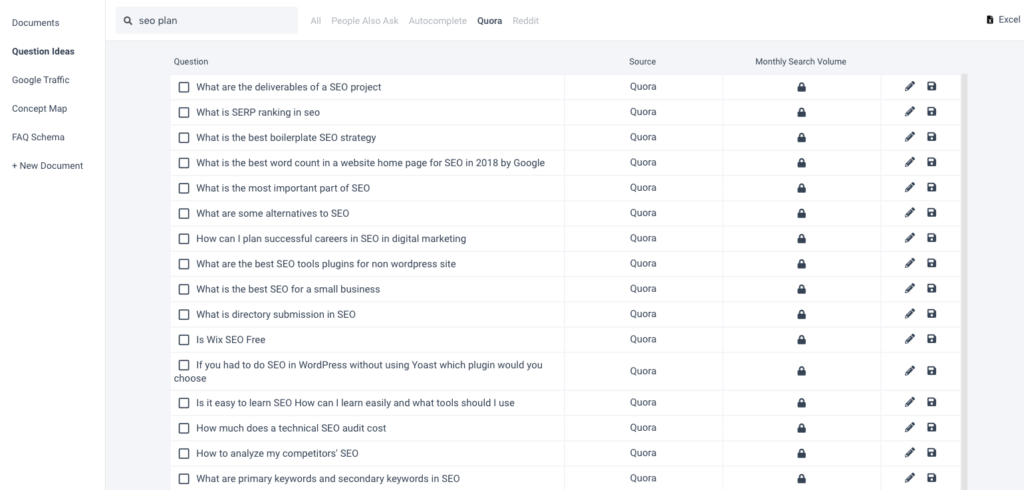Open the Concept Map page

click(x=39, y=109)
